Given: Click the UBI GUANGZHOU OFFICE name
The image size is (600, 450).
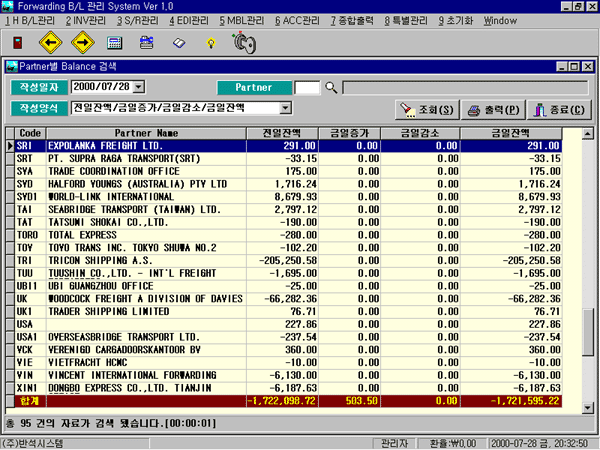Looking at the screenshot, I should point(101,286).
